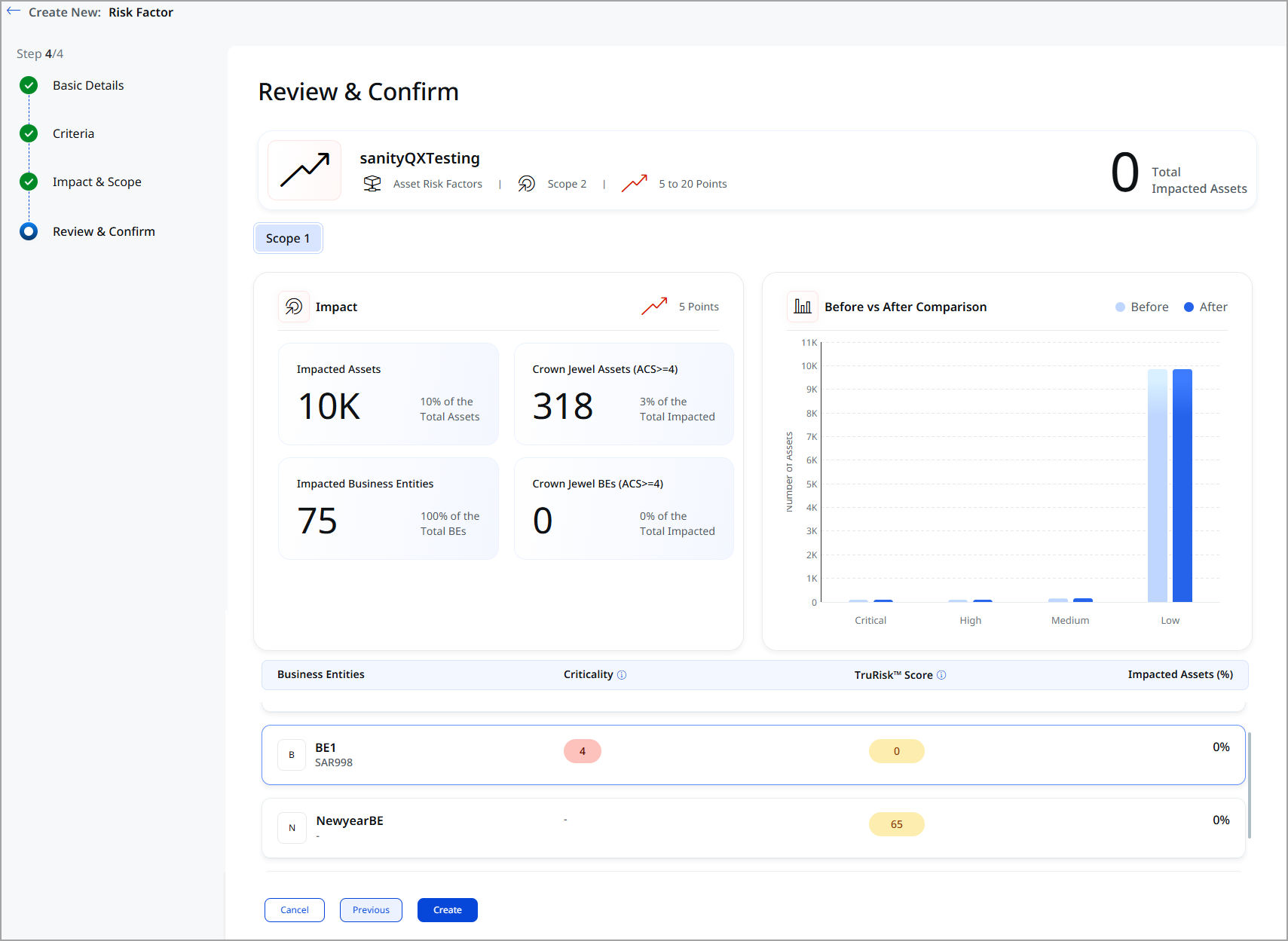
Task: Click the Criticality info icon
Action: point(622,675)
